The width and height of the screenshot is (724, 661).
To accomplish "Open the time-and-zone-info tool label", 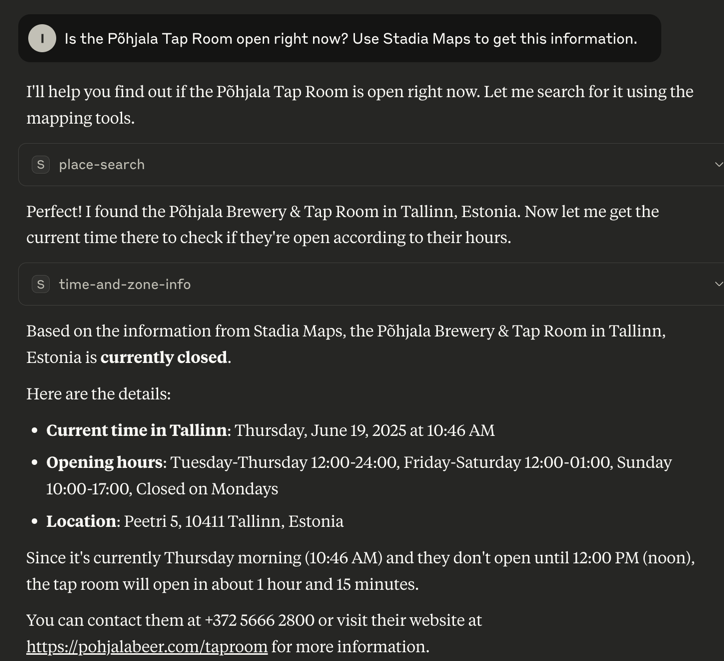I will [125, 284].
